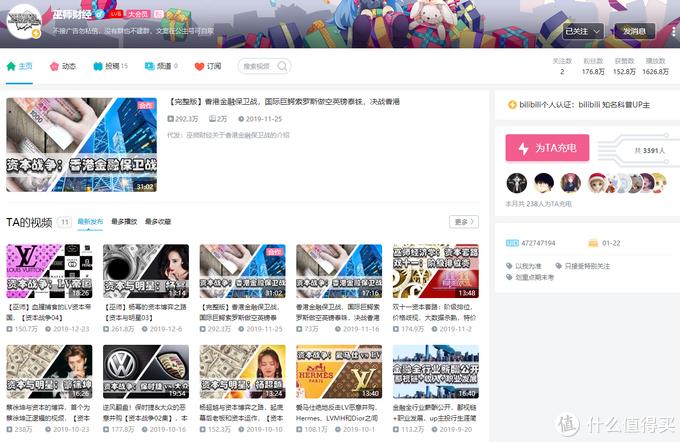Click the first charger avatar
The height and width of the screenshot is (442, 680).
pyautogui.click(x=517, y=183)
